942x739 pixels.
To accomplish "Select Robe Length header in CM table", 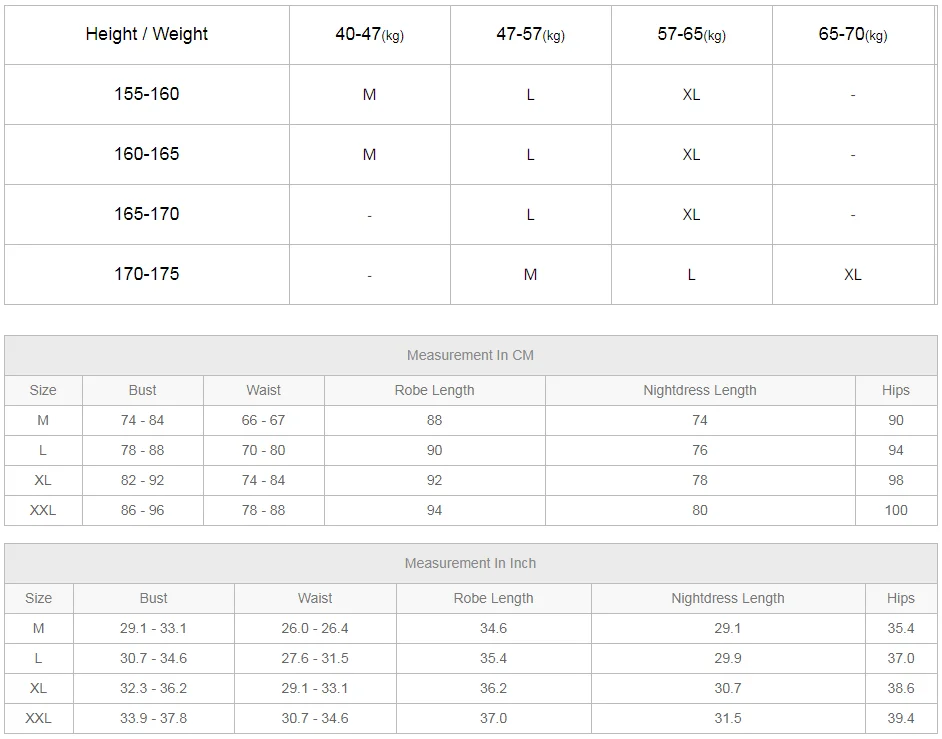I will [x=434, y=390].
